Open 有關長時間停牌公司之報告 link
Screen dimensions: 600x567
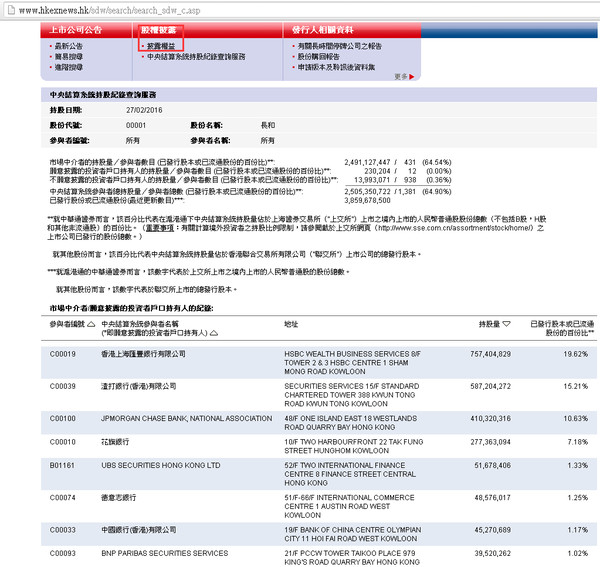coord(340,46)
